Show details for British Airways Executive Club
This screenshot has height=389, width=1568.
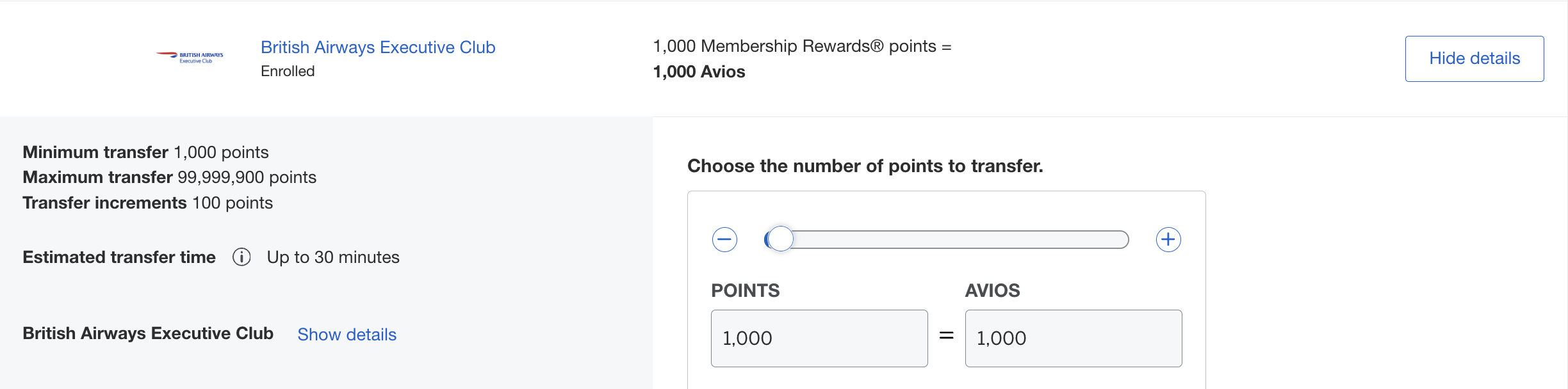[x=346, y=334]
